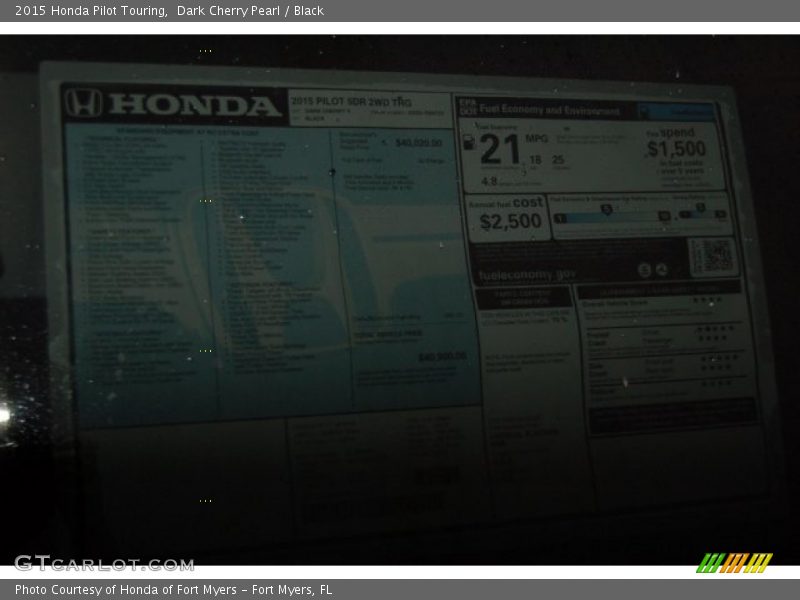Click the total price at bottom of price column

(x=442, y=356)
